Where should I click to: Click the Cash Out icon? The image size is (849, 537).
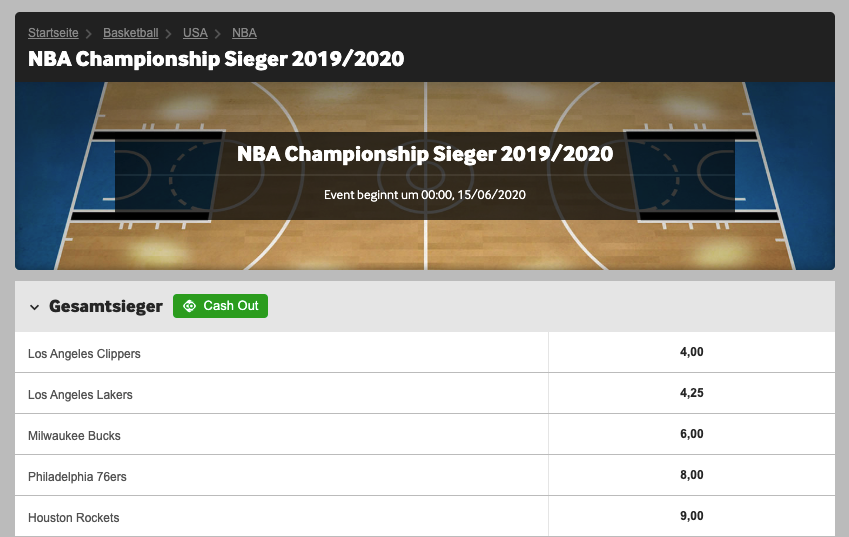click(x=190, y=306)
